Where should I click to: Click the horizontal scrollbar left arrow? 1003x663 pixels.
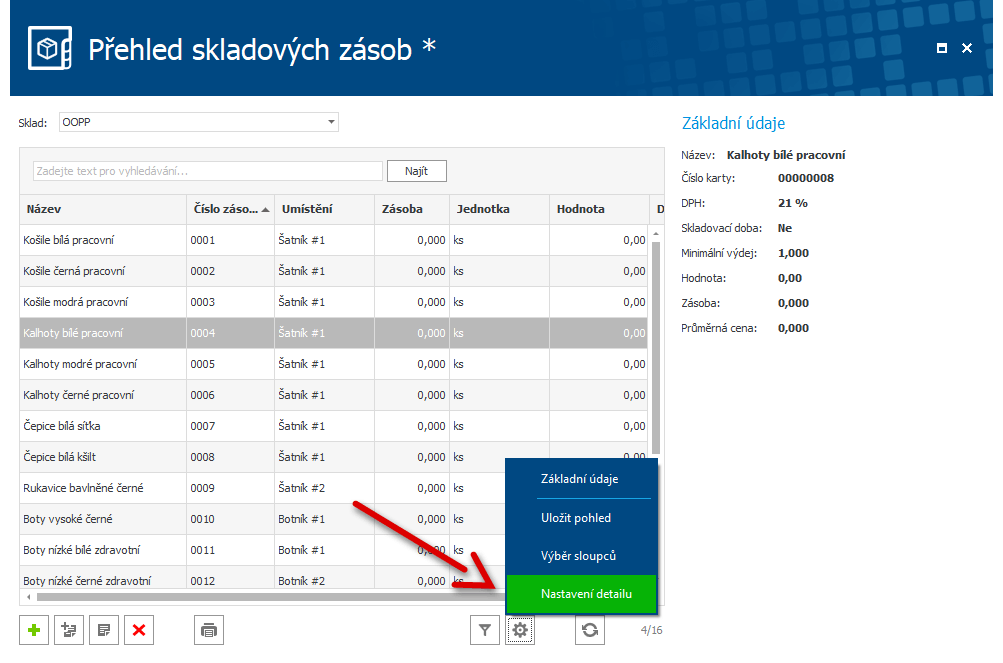28,597
